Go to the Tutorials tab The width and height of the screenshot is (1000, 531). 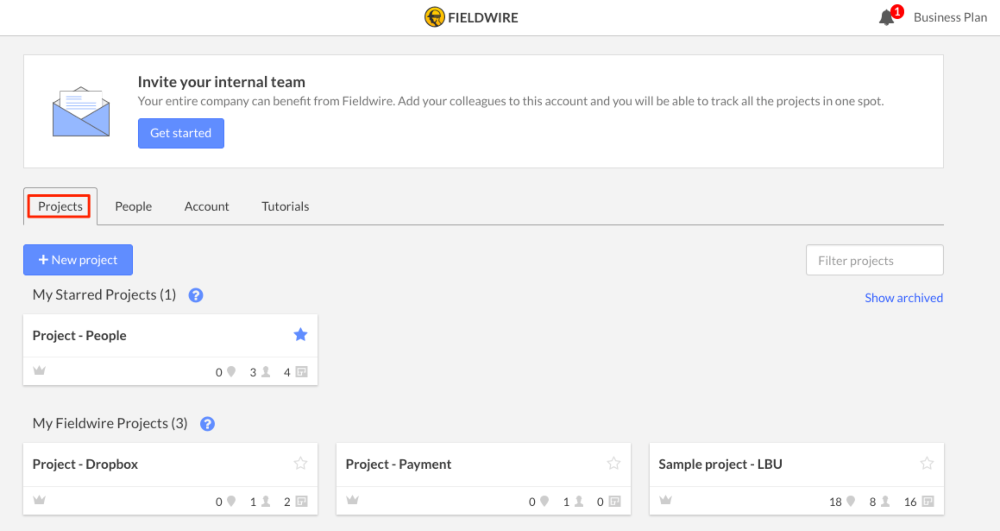click(x=285, y=207)
